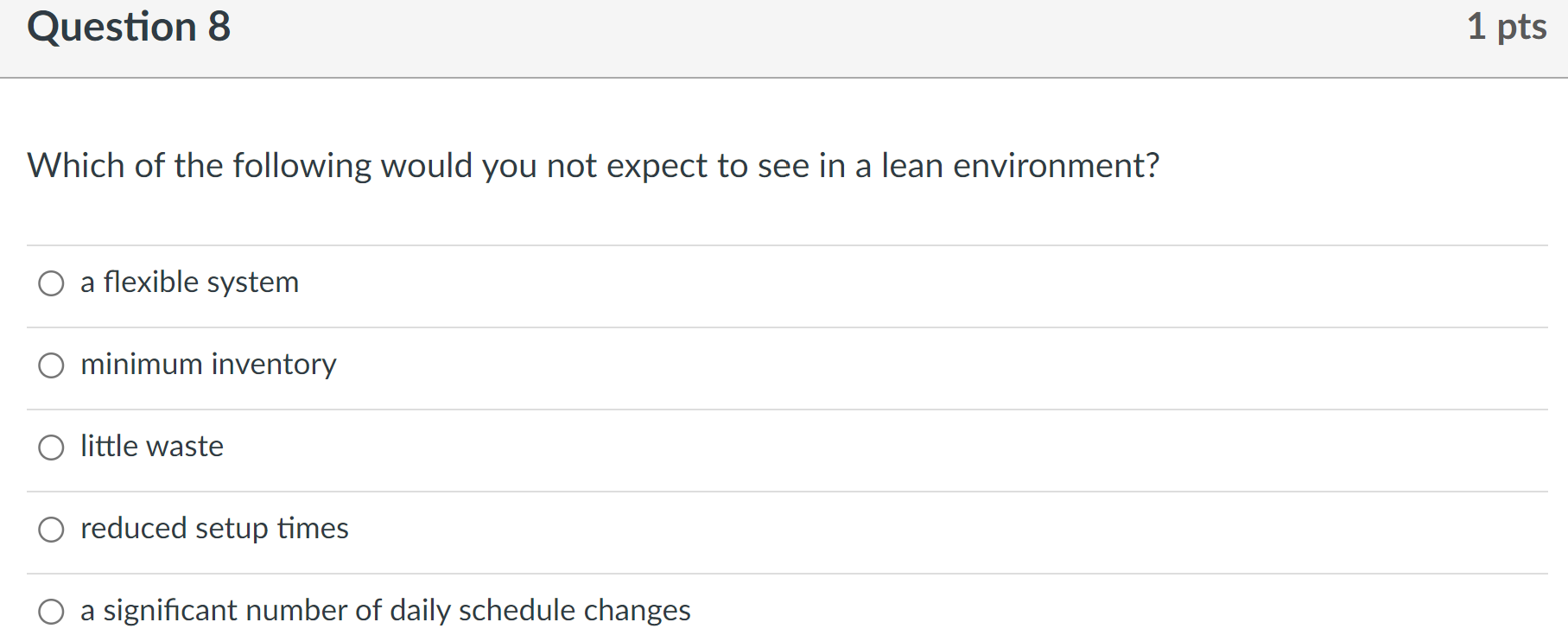Choose the 'minimum inventory' radio option

click(x=51, y=365)
